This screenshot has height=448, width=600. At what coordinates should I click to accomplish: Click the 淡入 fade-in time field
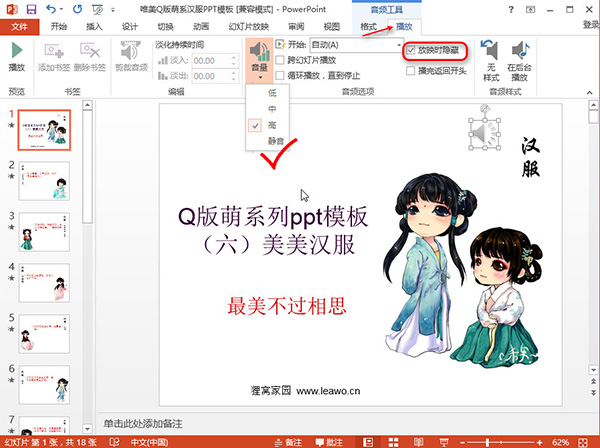211,60
